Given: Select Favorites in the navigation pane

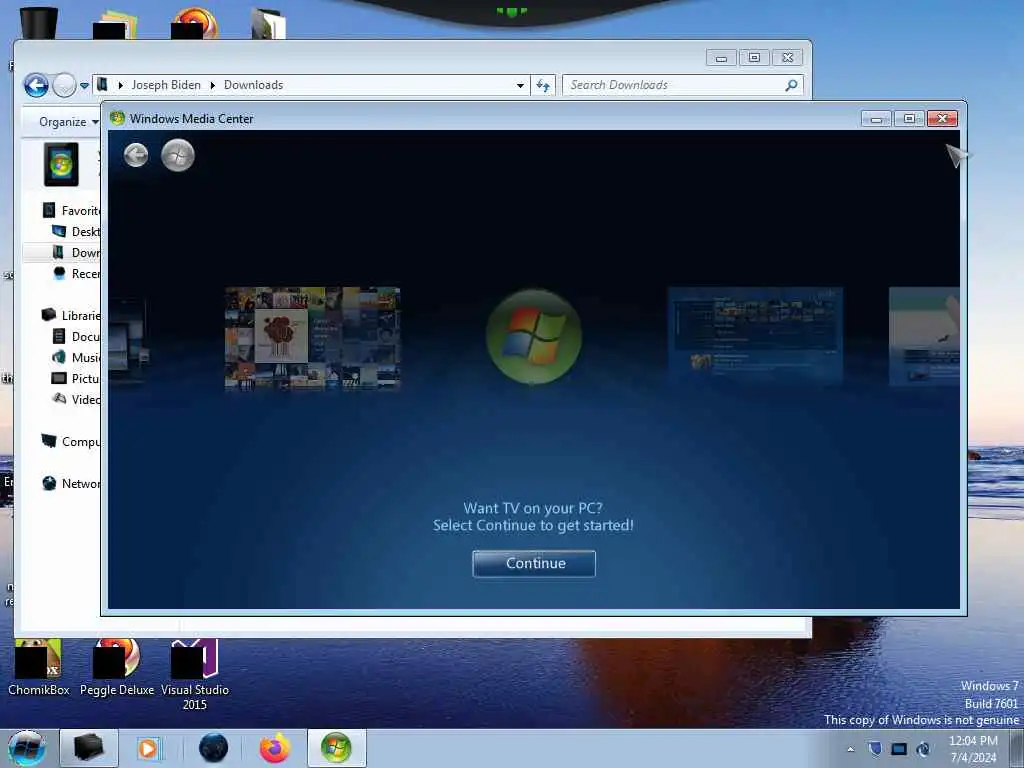Looking at the screenshot, I should click(71, 210).
